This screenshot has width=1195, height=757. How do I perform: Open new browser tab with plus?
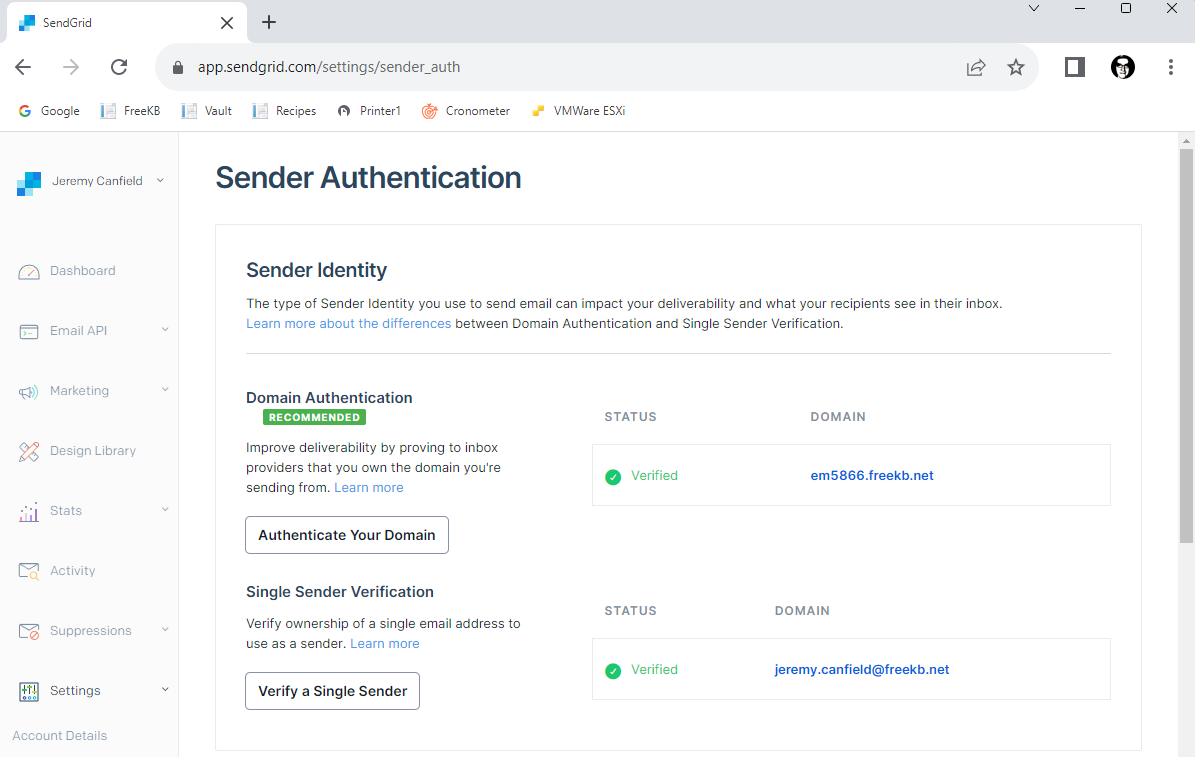[269, 22]
